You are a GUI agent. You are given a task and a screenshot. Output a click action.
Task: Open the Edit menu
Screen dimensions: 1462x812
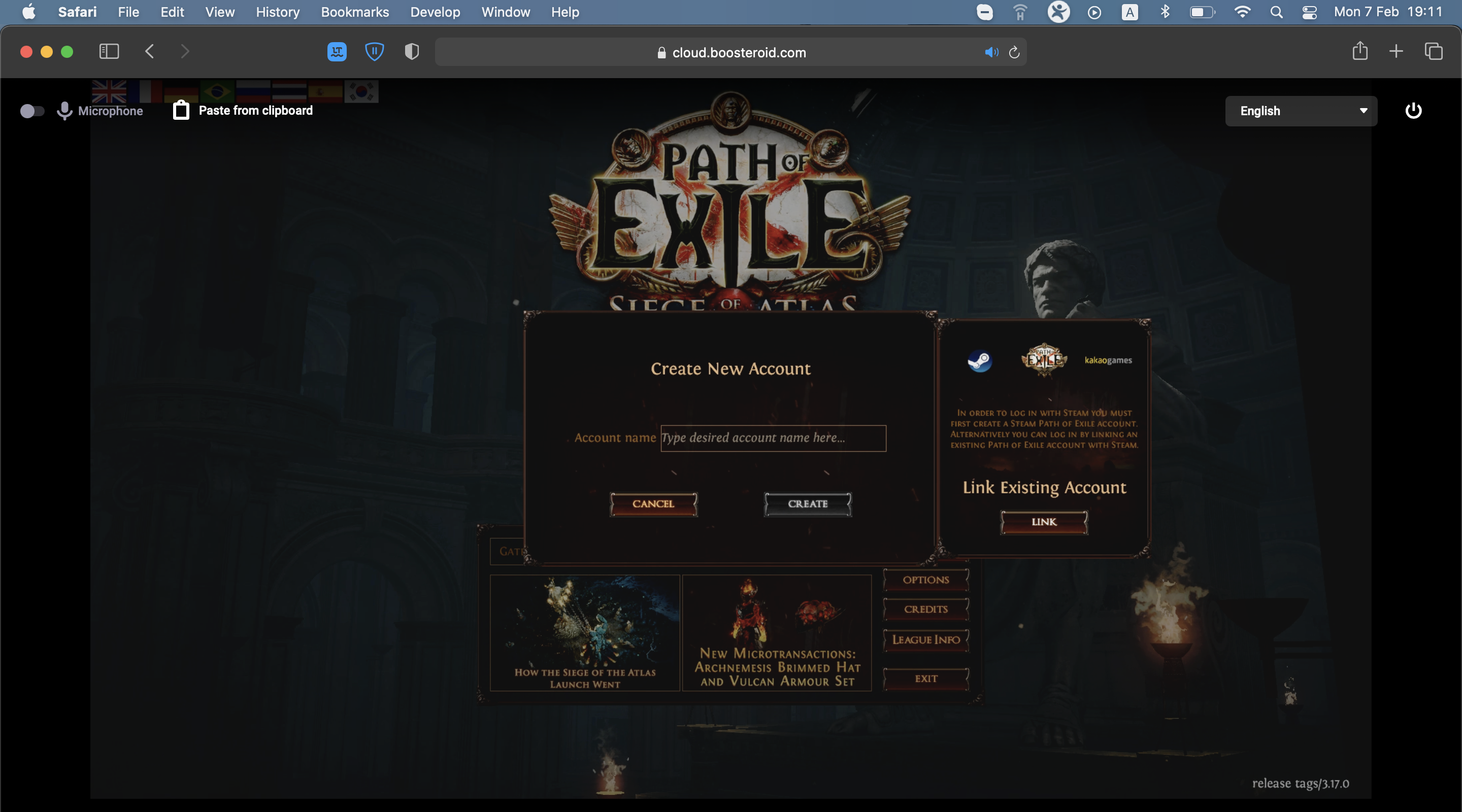(x=172, y=12)
